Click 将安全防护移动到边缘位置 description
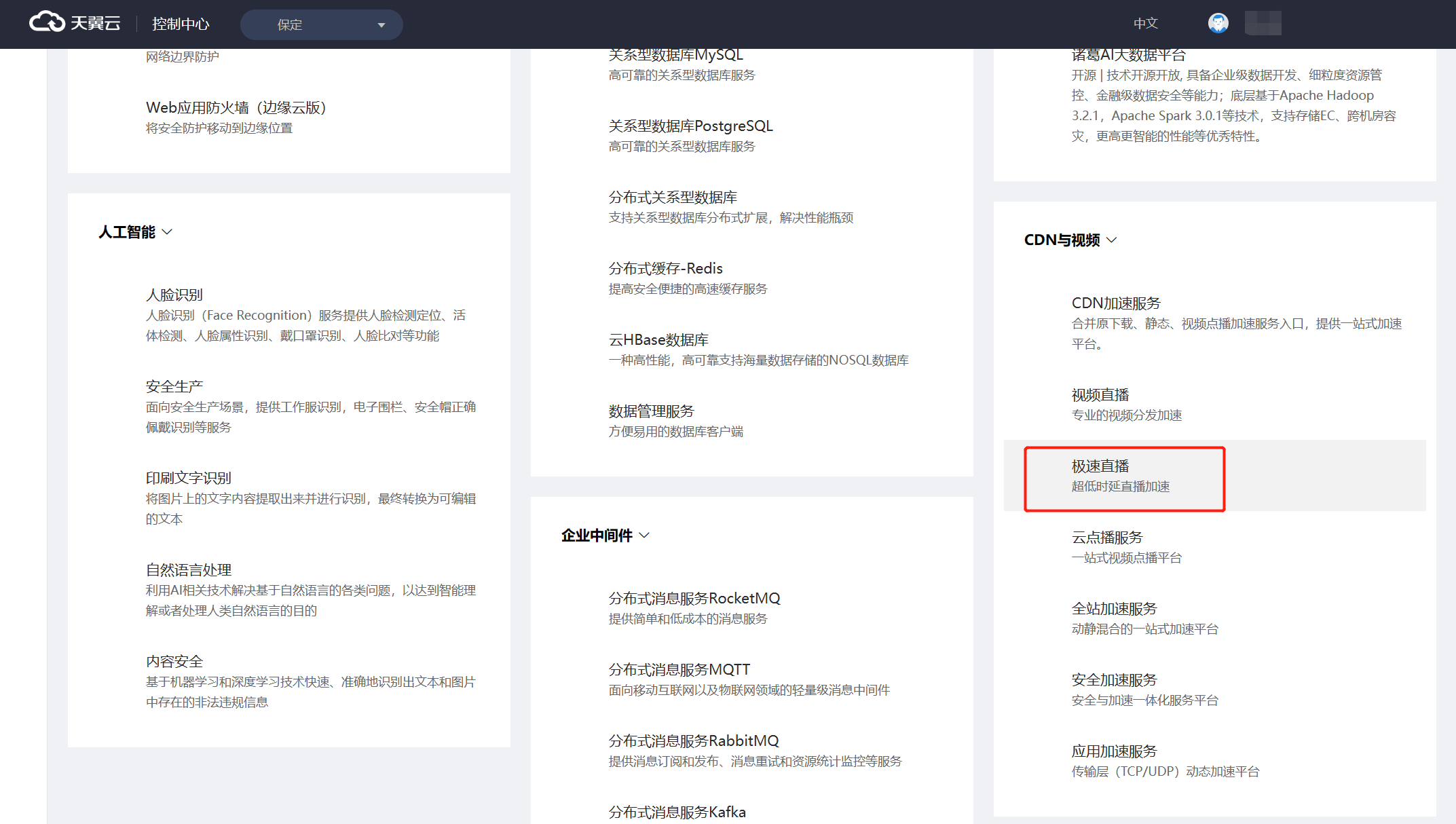The image size is (1456, 824). [x=219, y=128]
